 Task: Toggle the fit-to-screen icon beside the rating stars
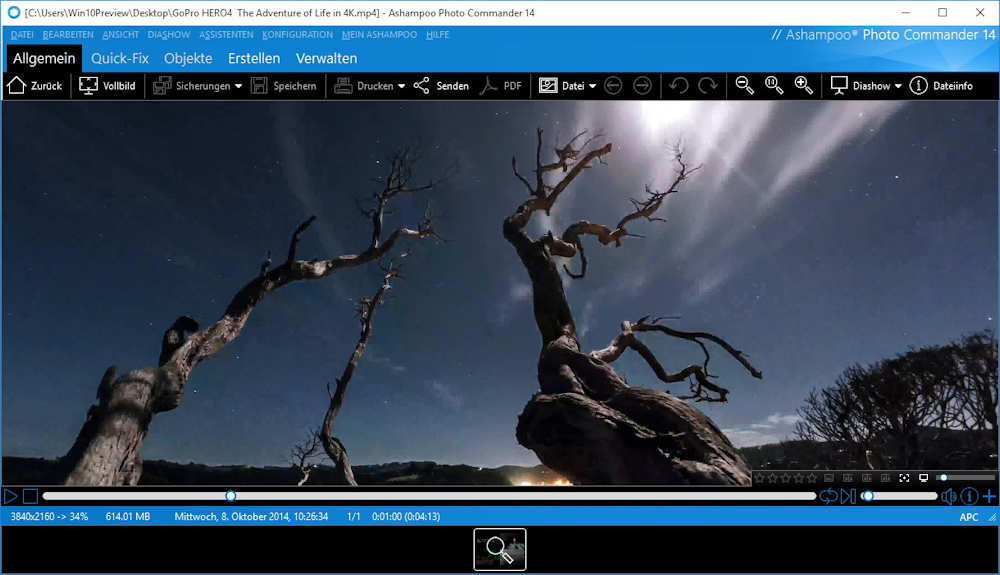[904, 478]
